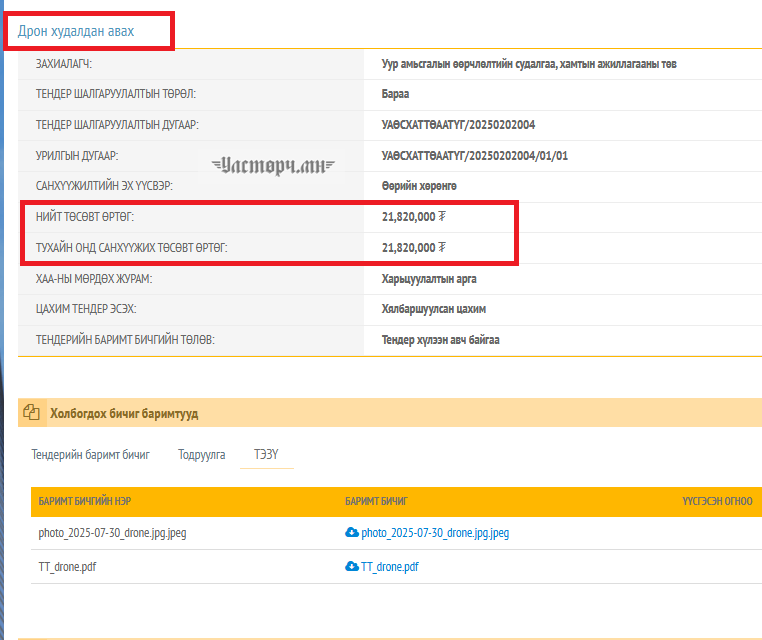Click the tugrik symbol in ТУХАЙН ОНД САНХҮҮЖИХ row
762x640 pixels.
click(442, 247)
